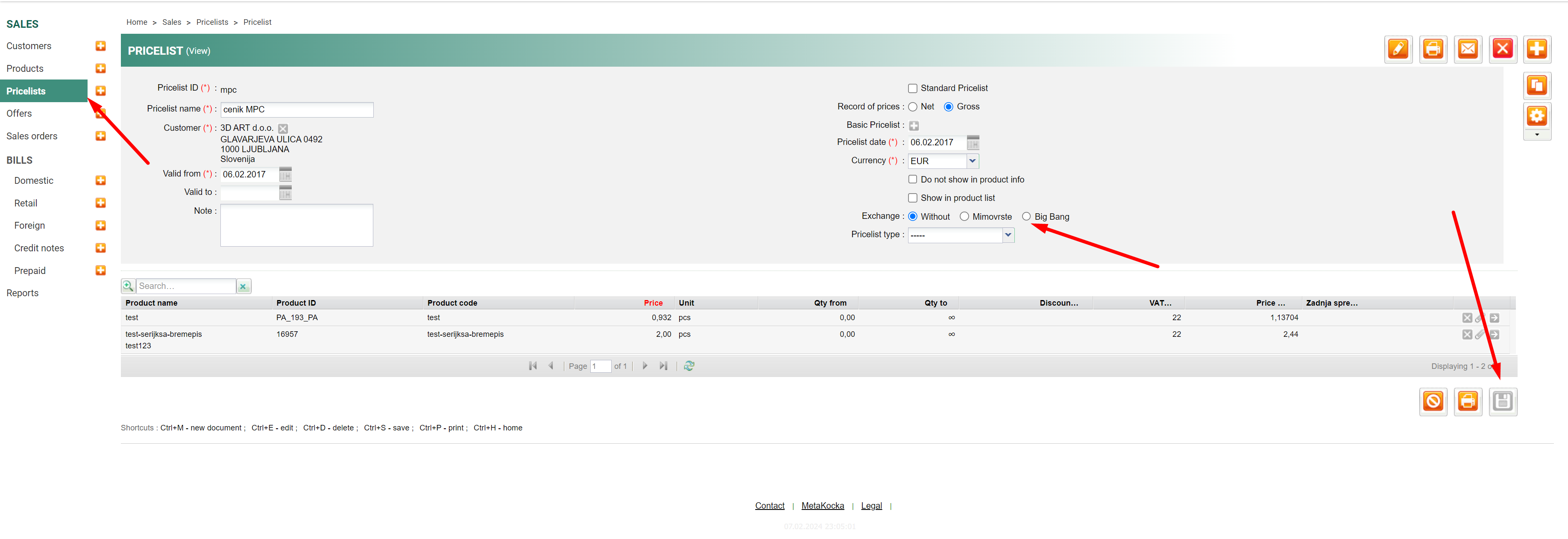This screenshot has height=539, width=1568.
Task: Click the cancel icon at bottom right
Action: [1433, 402]
